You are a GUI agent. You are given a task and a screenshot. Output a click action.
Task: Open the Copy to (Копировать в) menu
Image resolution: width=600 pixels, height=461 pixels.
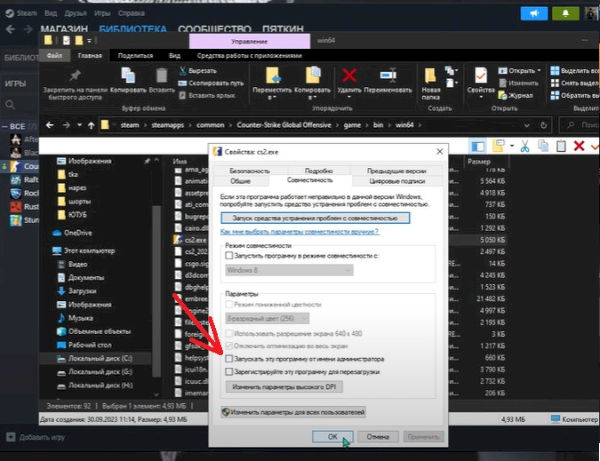(x=312, y=83)
